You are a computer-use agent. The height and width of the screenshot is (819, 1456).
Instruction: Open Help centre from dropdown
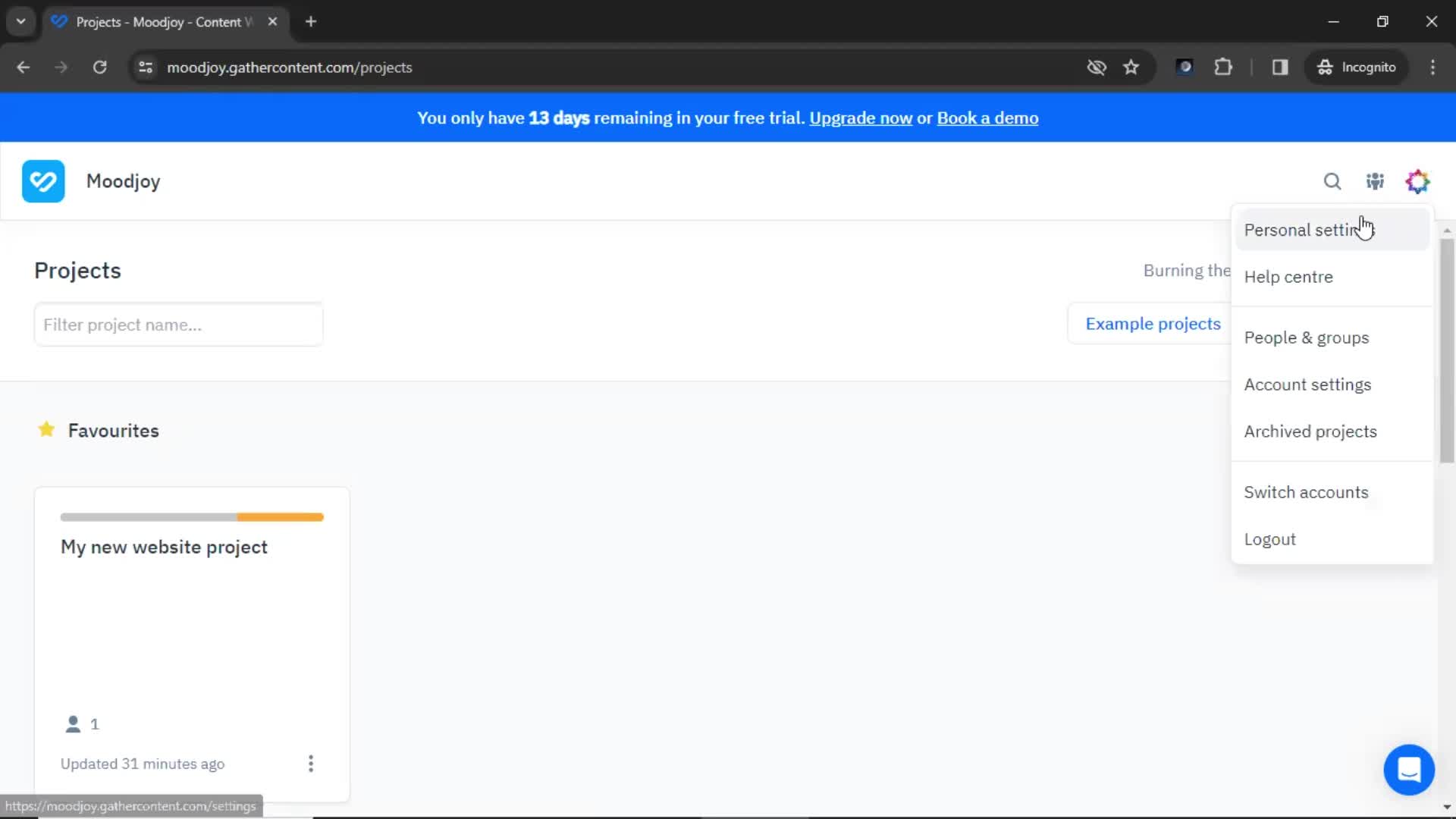point(1289,276)
